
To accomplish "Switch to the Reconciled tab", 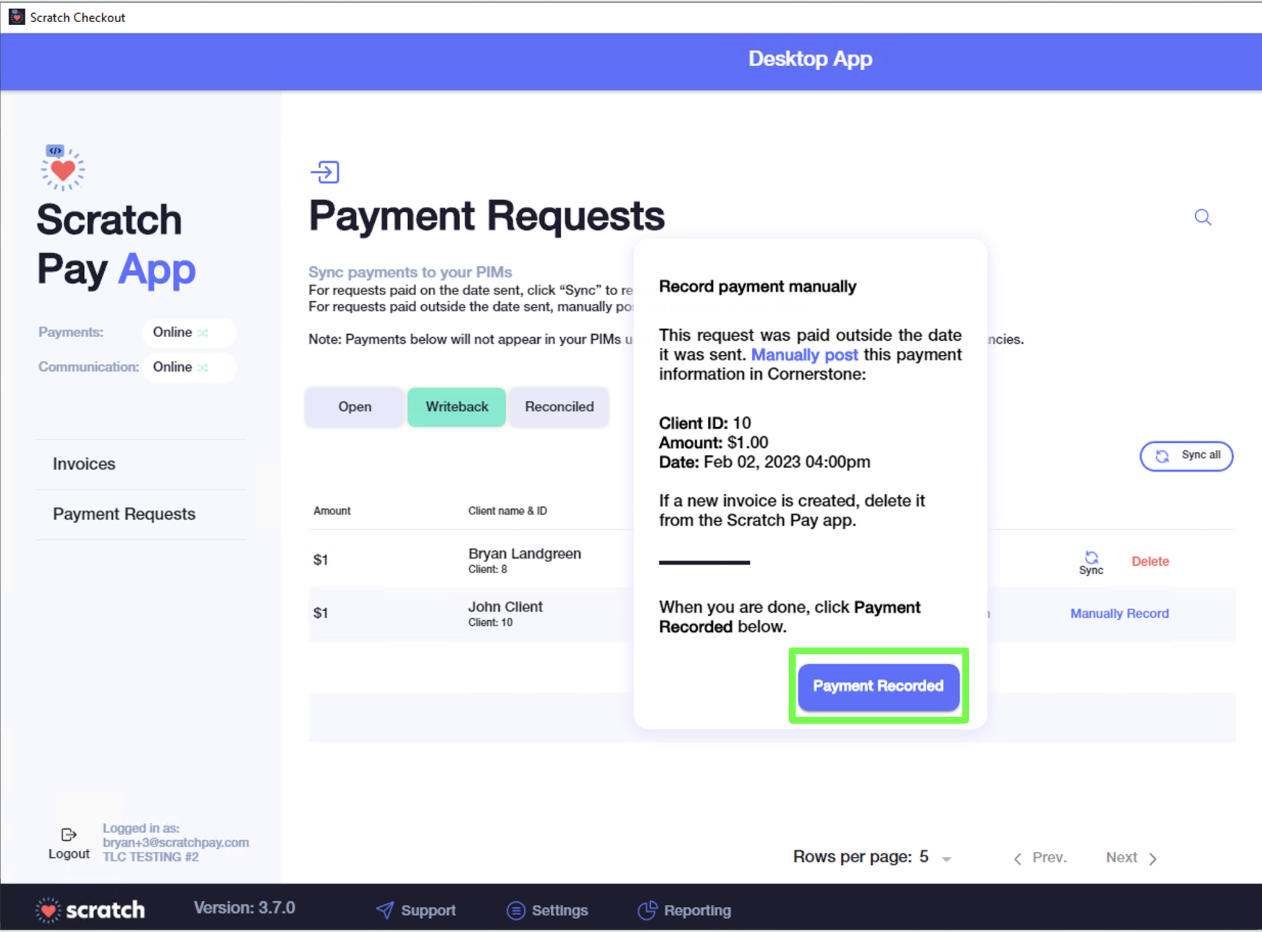I will coord(559,407).
